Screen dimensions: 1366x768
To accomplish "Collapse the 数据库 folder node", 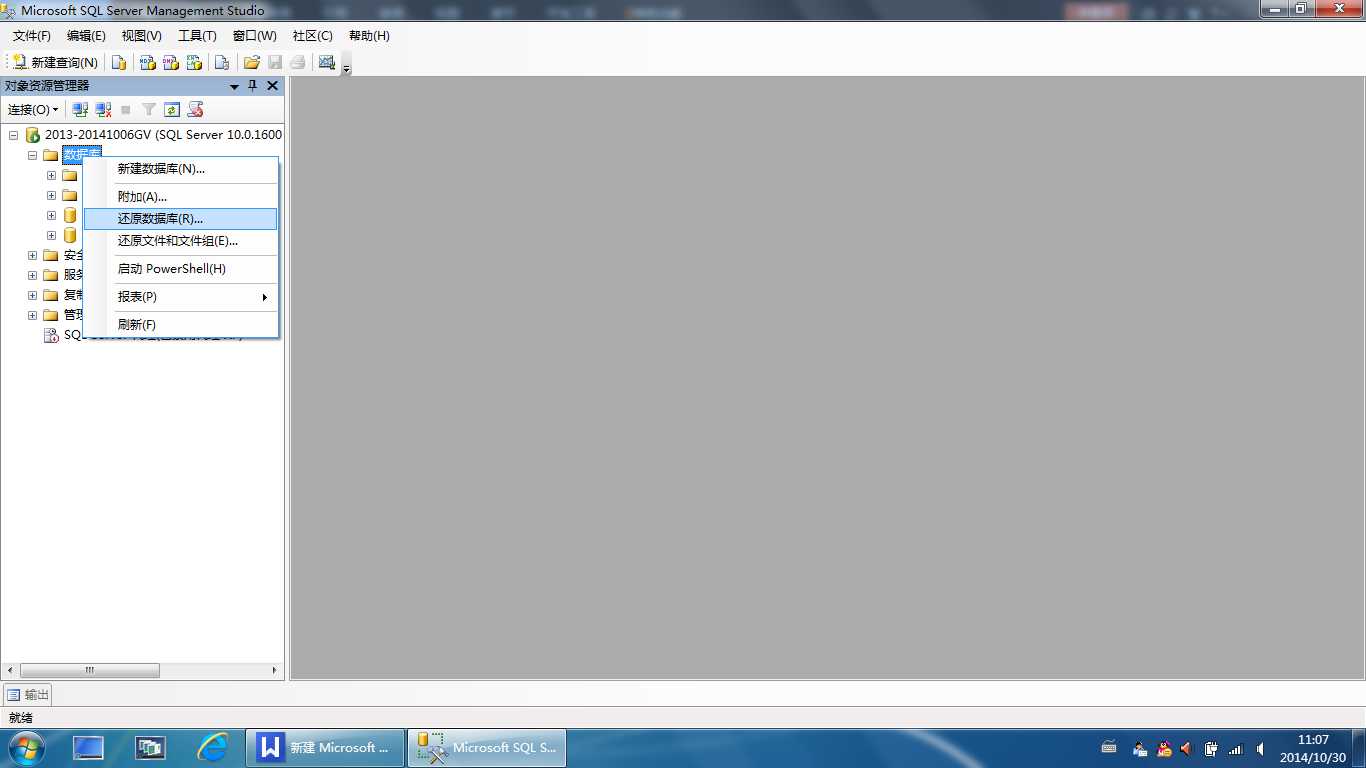I will pyautogui.click(x=33, y=155).
